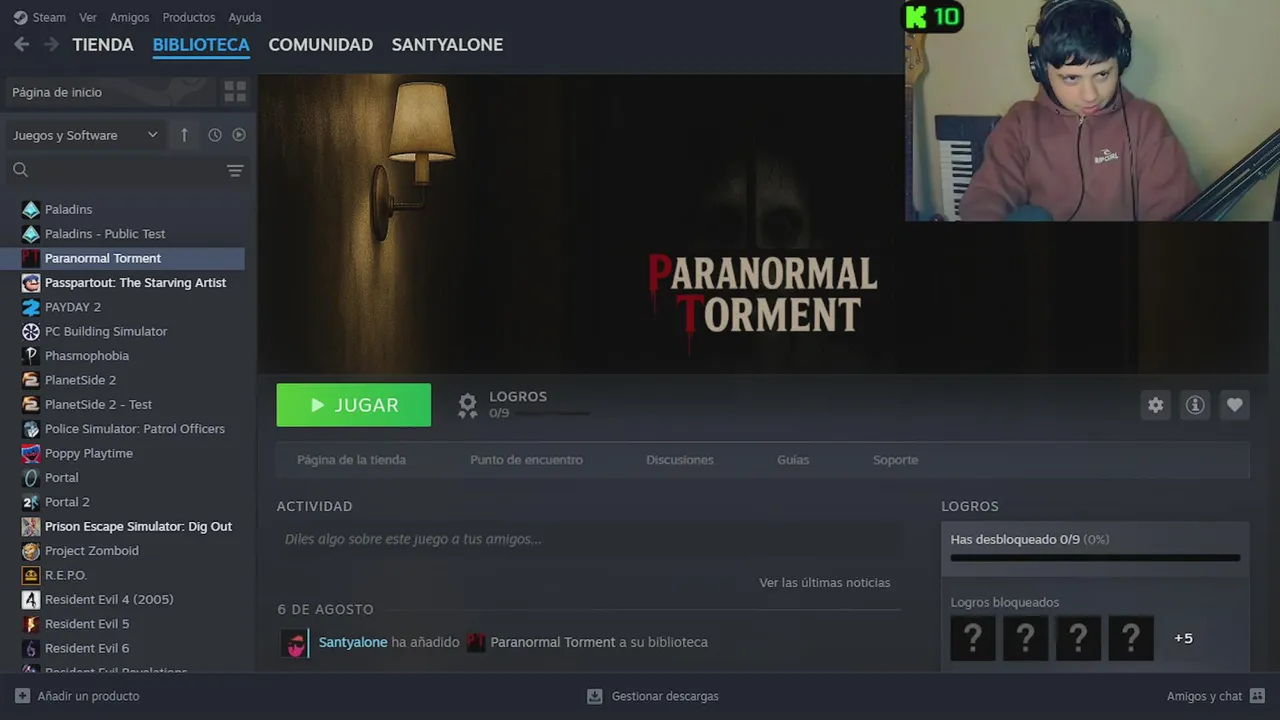Go to the TIENDA tab
Viewport: 1280px width, 720px height.
pyautogui.click(x=103, y=45)
